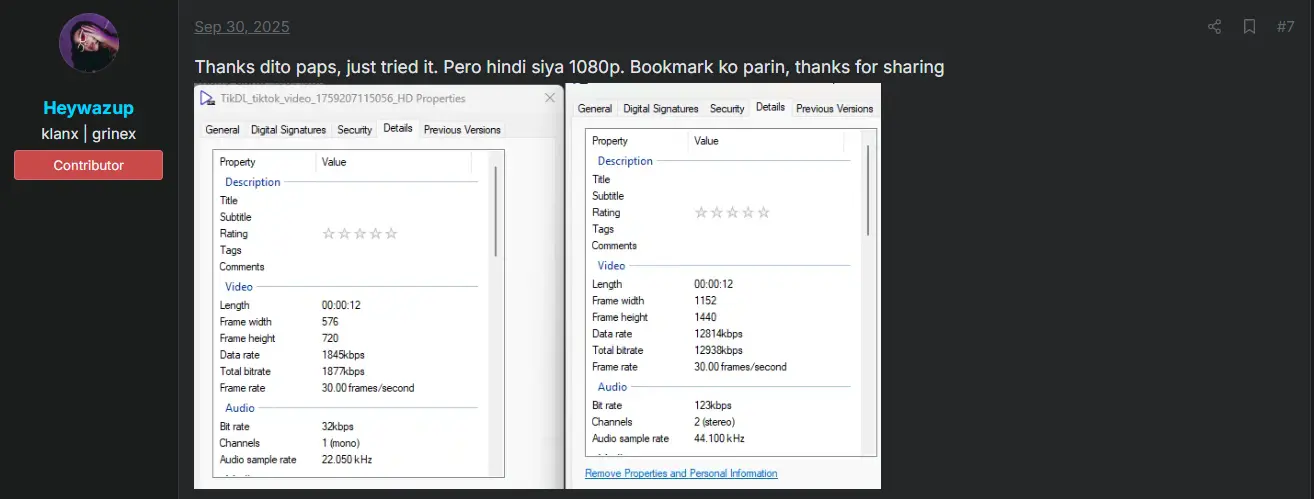The height and width of the screenshot is (499, 1314).
Task: Close the TikDL Properties window
Action: [549, 98]
